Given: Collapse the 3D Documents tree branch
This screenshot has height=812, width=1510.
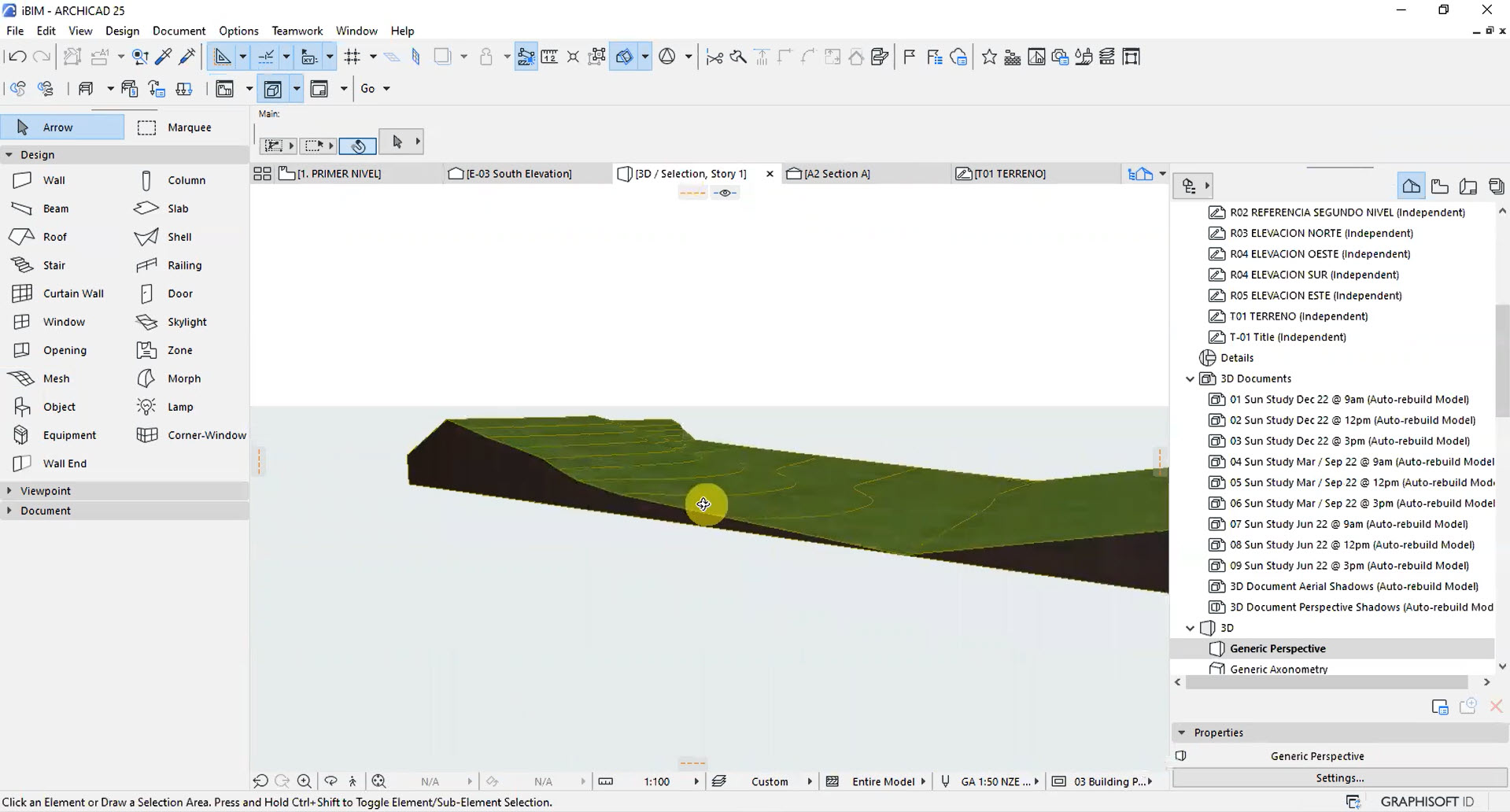Looking at the screenshot, I should 1189,378.
